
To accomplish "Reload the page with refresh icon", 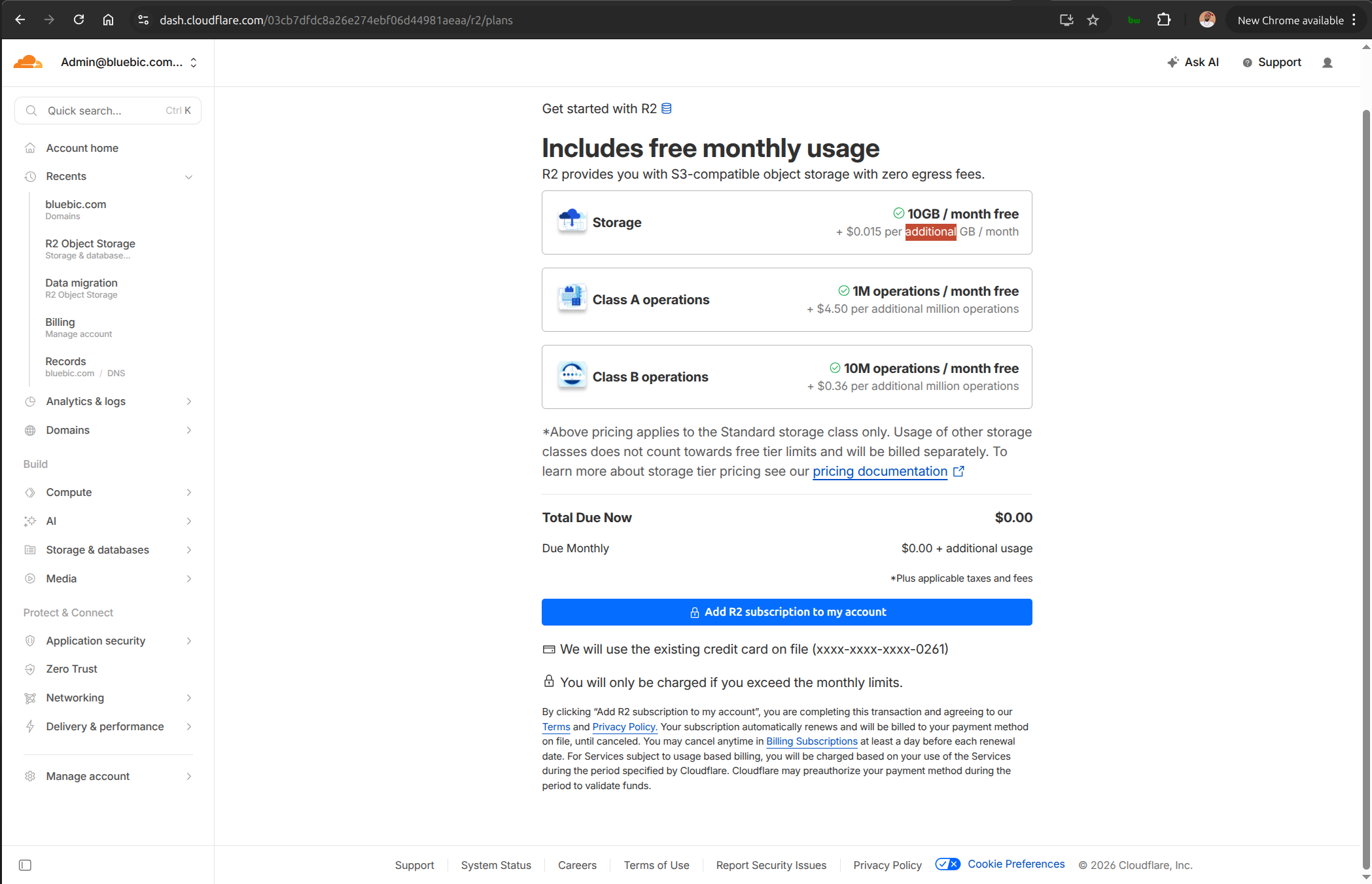I will (79, 20).
